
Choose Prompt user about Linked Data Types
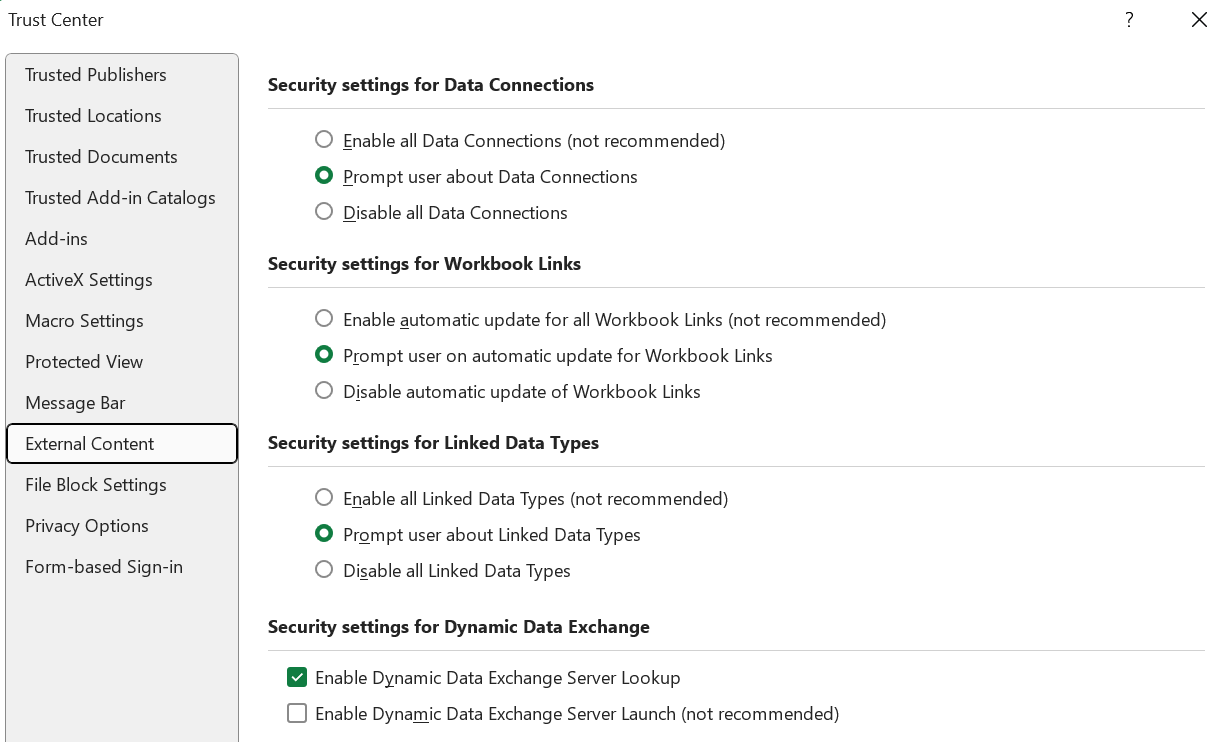(x=324, y=533)
